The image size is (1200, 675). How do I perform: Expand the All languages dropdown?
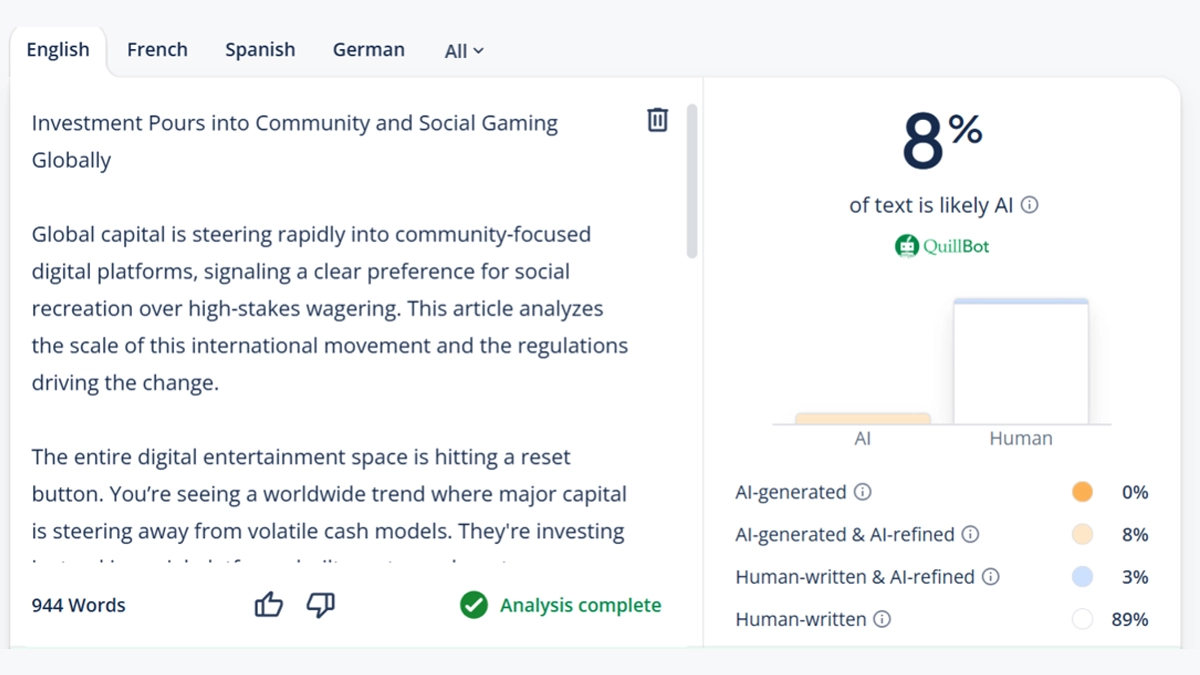pos(464,51)
